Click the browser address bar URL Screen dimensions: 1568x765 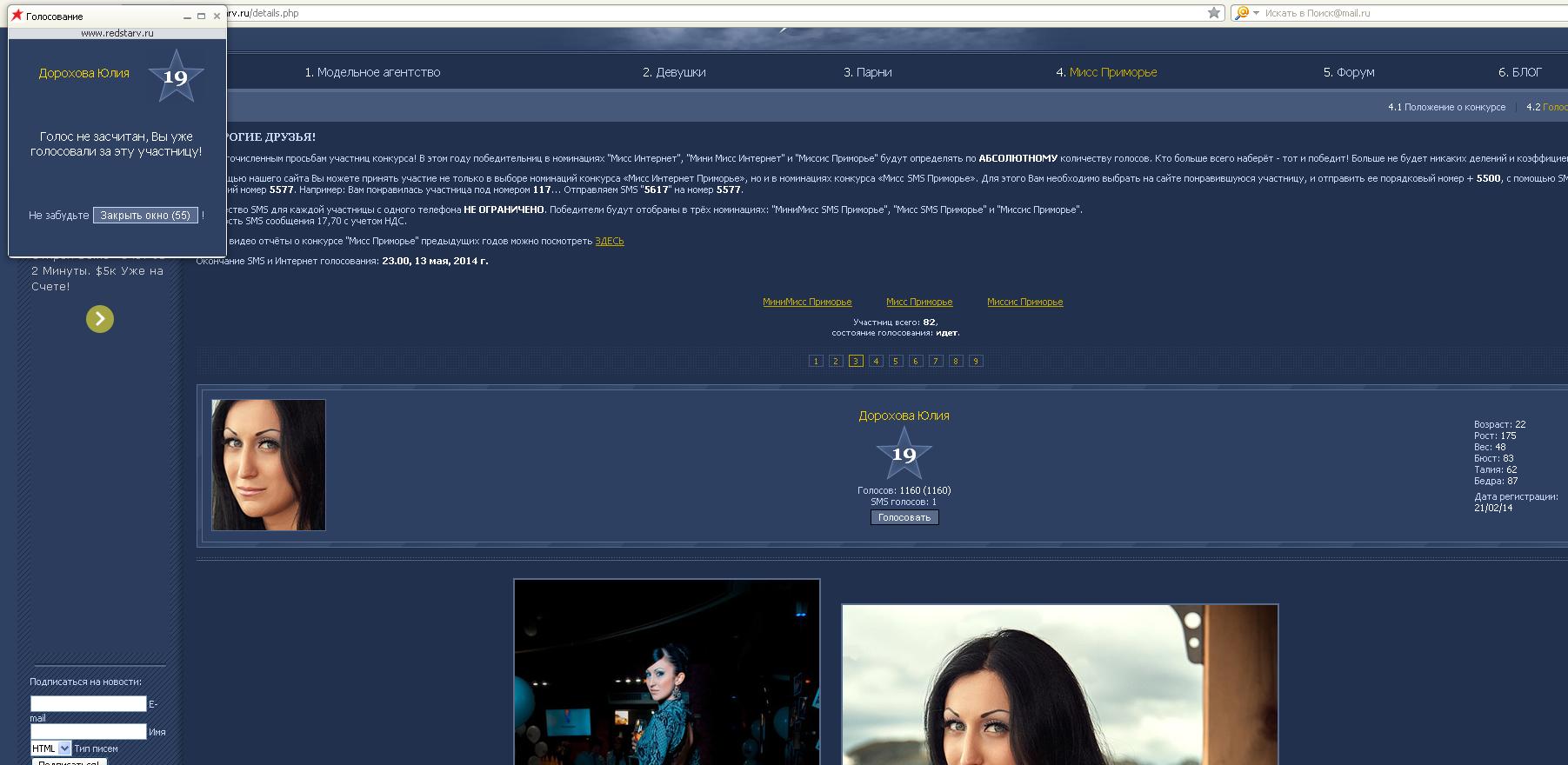pyautogui.click(x=262, y=13)
